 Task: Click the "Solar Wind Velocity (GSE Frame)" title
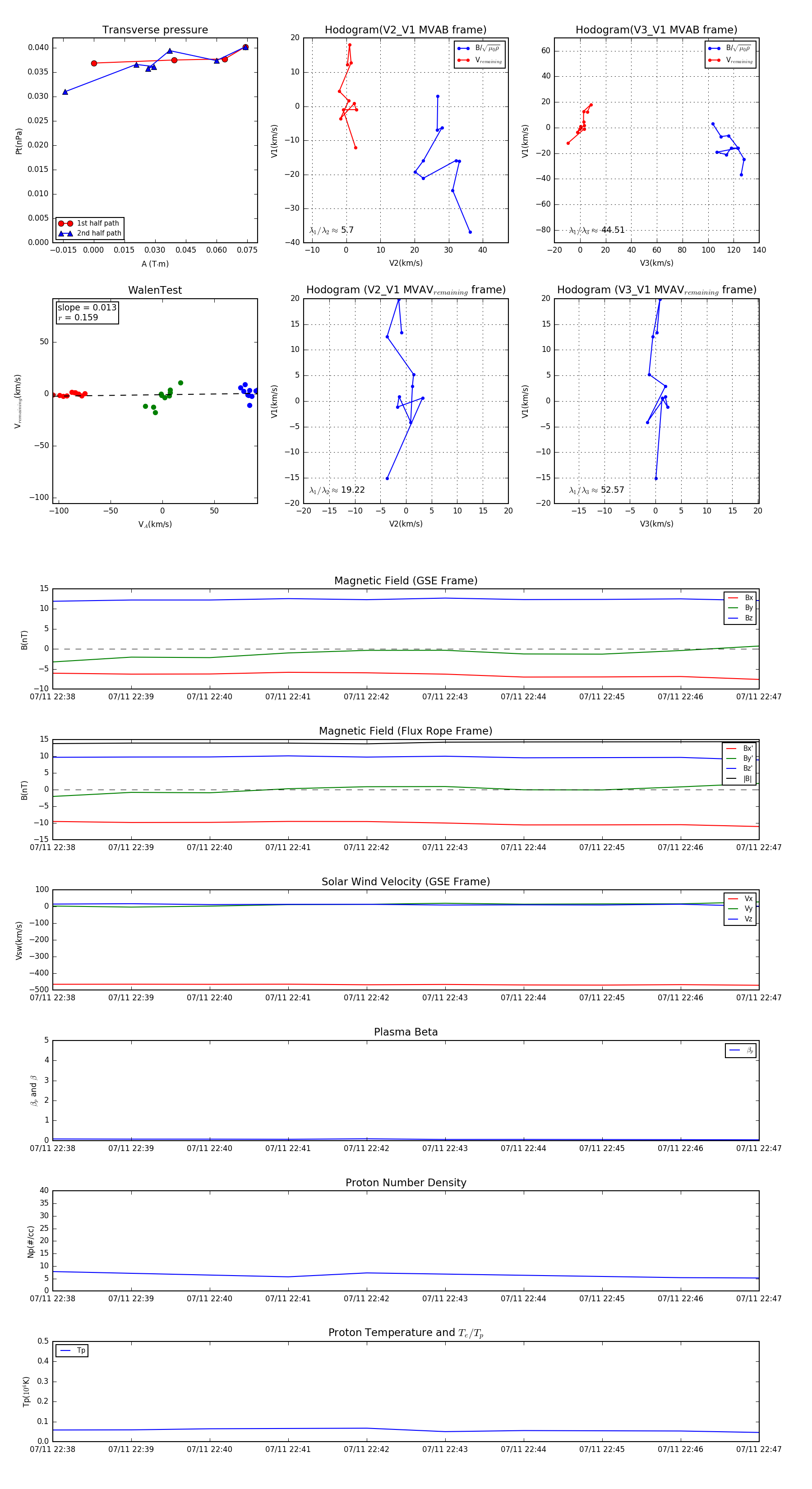406,882
